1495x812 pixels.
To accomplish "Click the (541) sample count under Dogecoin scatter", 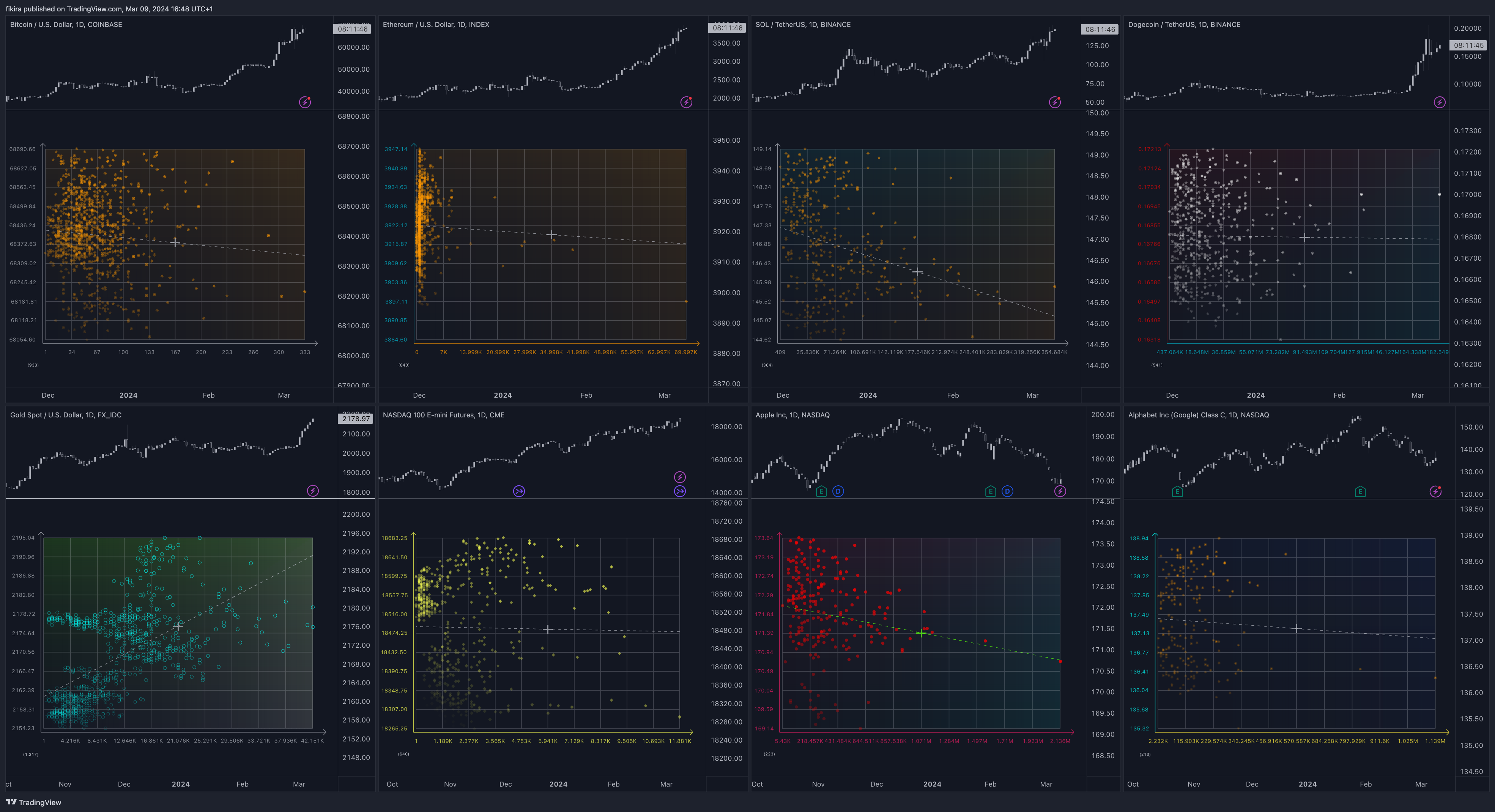I will coord(1157,365).
